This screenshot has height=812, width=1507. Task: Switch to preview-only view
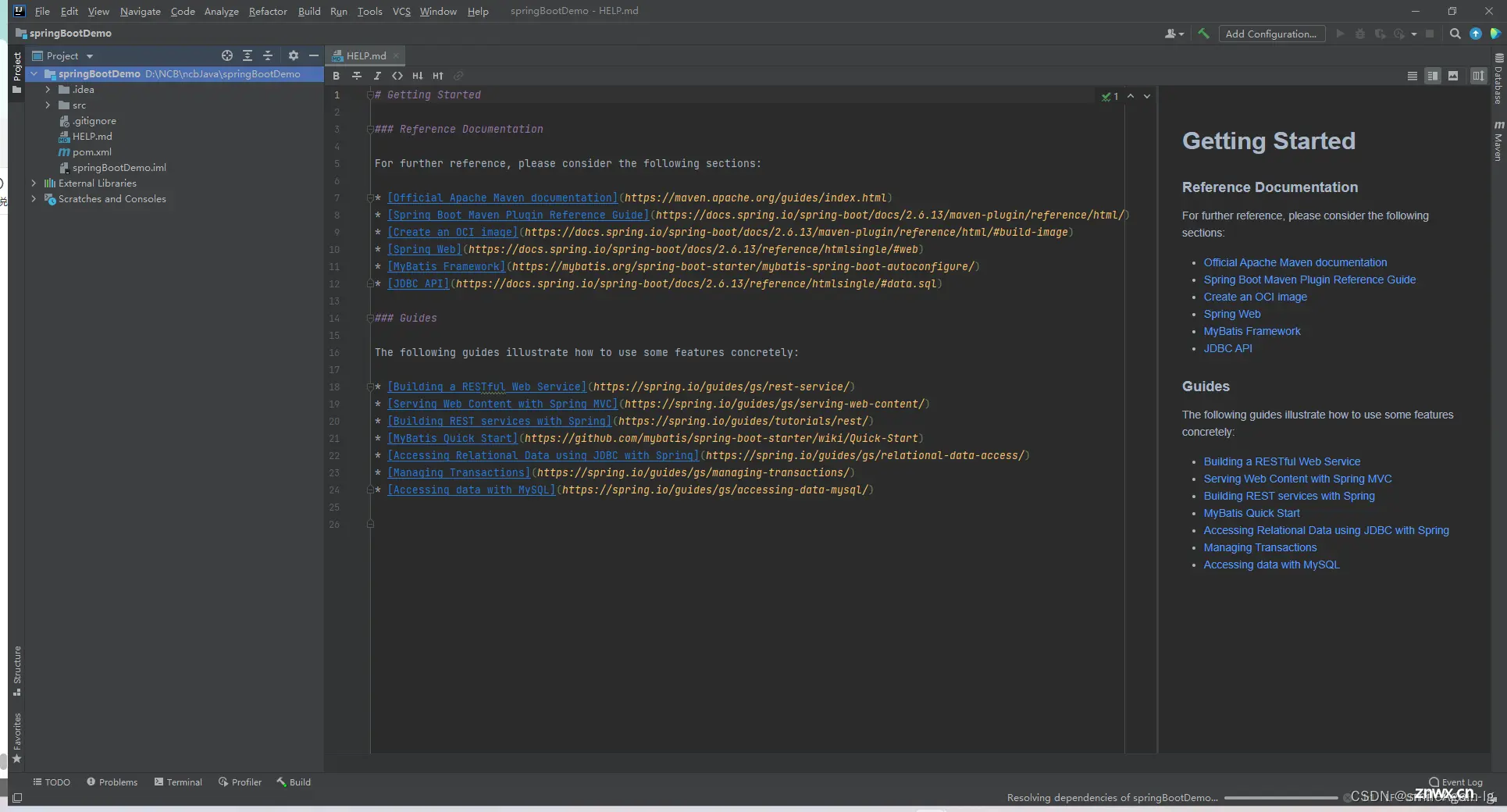(1453, 76)
